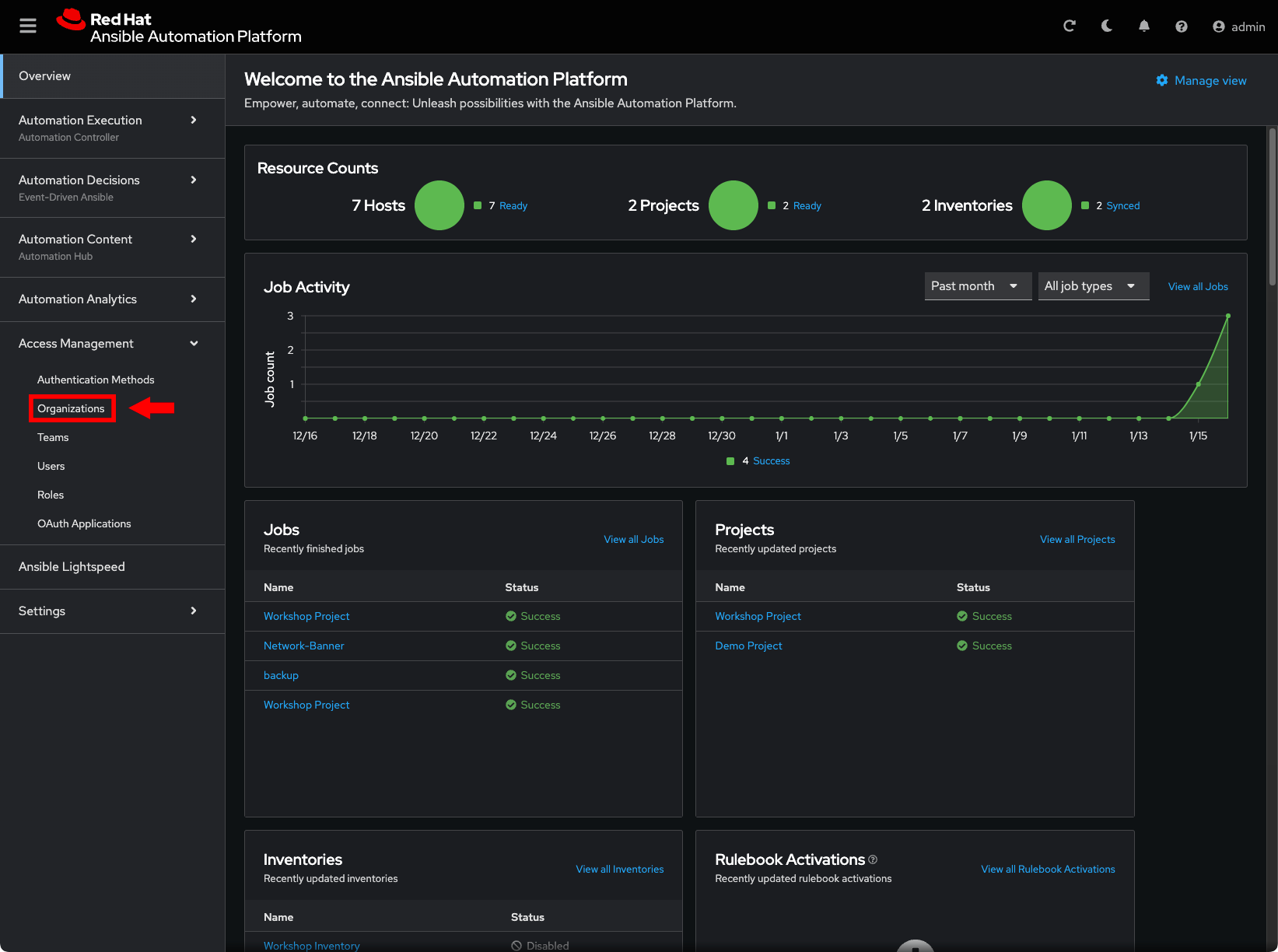Open the Network-Banner job

pyautogui.click(x=303, y=646)
